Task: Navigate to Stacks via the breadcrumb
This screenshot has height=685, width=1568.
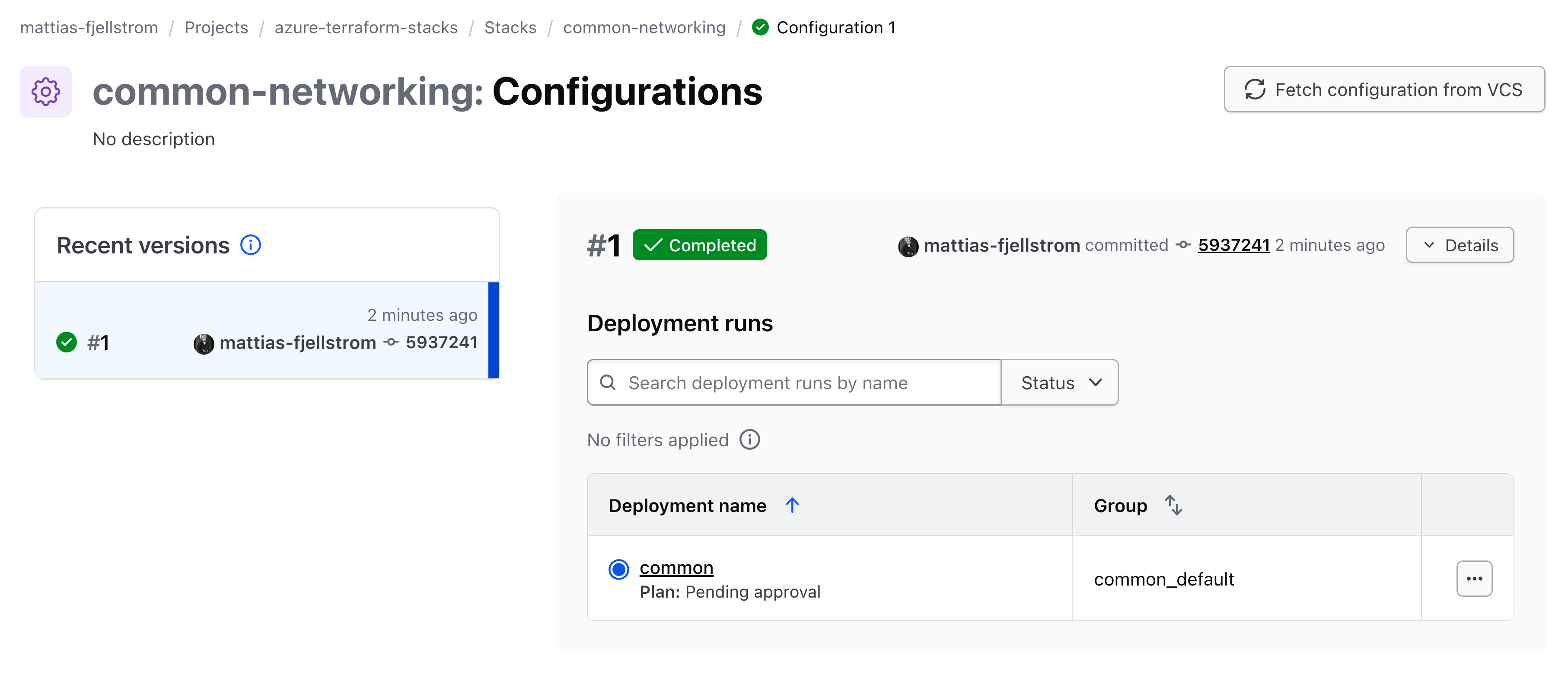Action: 510,27
